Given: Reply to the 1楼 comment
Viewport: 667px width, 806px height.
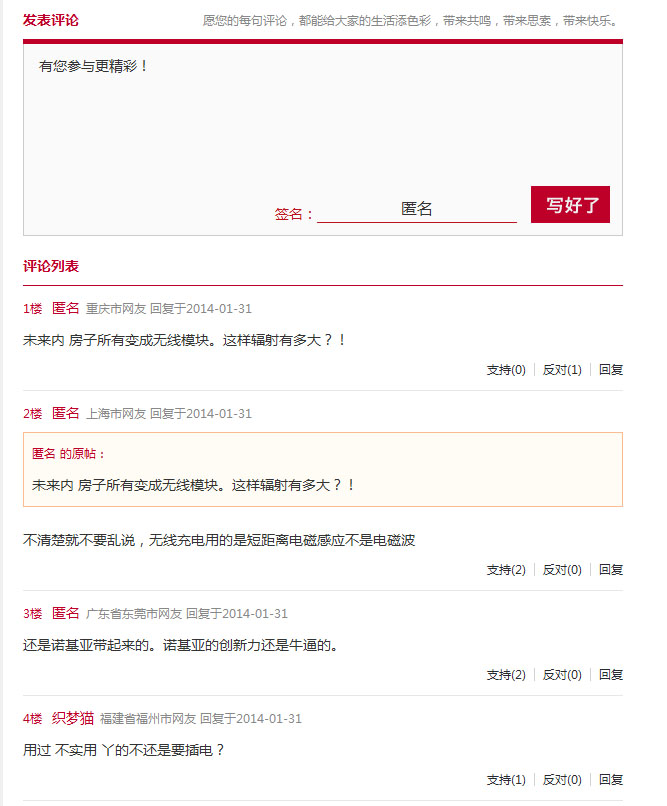Looking at the screenshot, I should (611, 370).
